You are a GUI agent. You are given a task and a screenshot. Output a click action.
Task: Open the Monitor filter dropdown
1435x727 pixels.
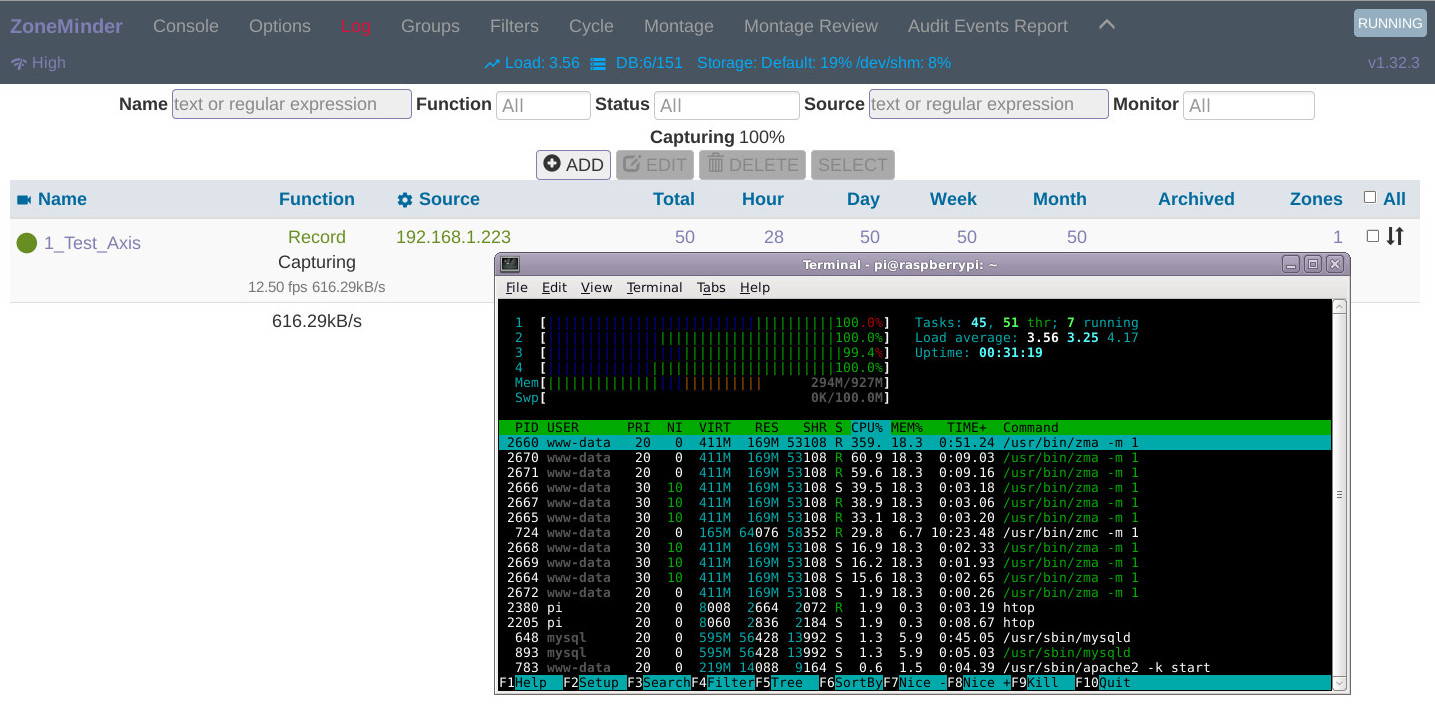click(x=1249, y=105)
